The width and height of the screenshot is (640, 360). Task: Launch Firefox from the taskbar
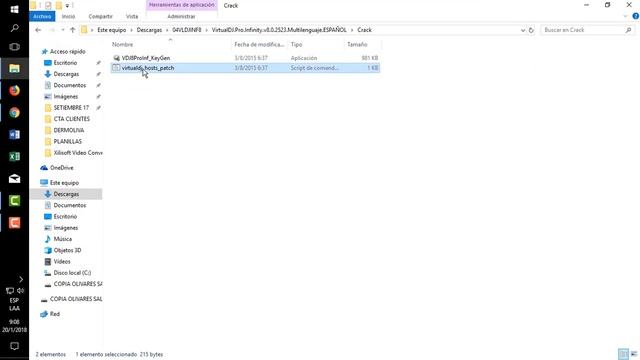[x=14, y=90]
